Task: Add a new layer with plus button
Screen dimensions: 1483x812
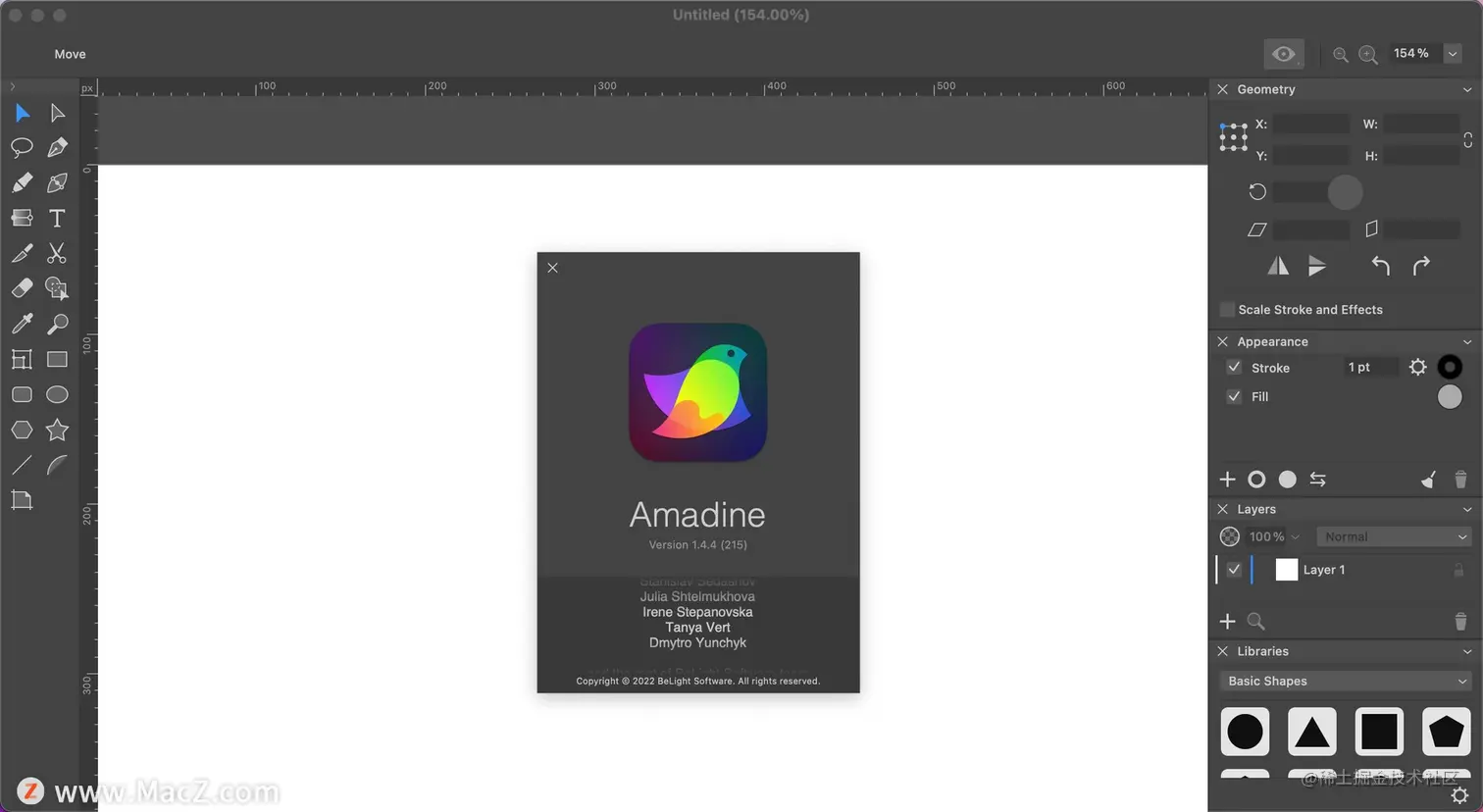Action: click(1227, 621)
